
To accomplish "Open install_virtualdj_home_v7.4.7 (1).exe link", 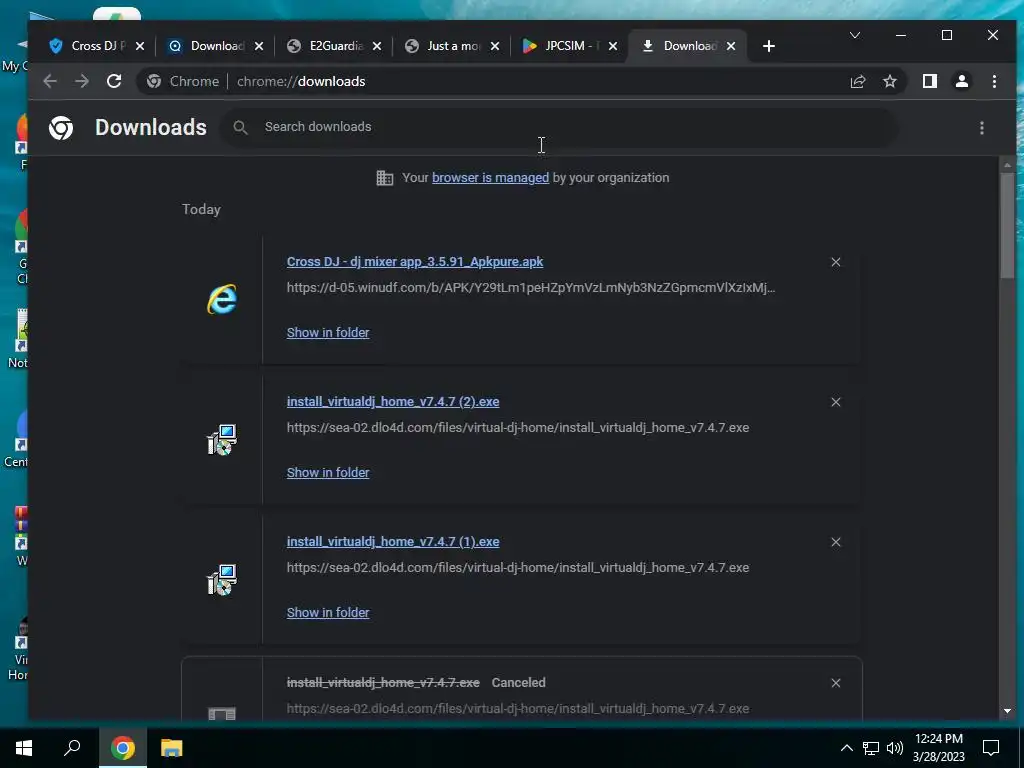I will (x=393, y=541).
